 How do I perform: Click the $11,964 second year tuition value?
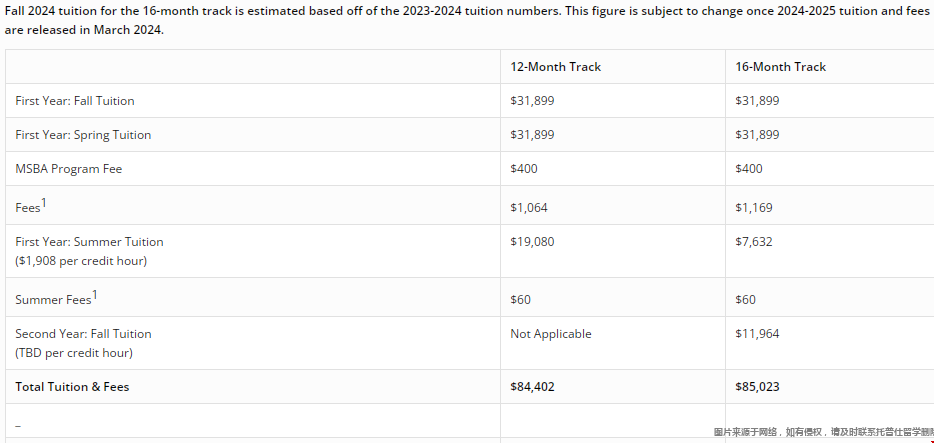coord(757,334)
